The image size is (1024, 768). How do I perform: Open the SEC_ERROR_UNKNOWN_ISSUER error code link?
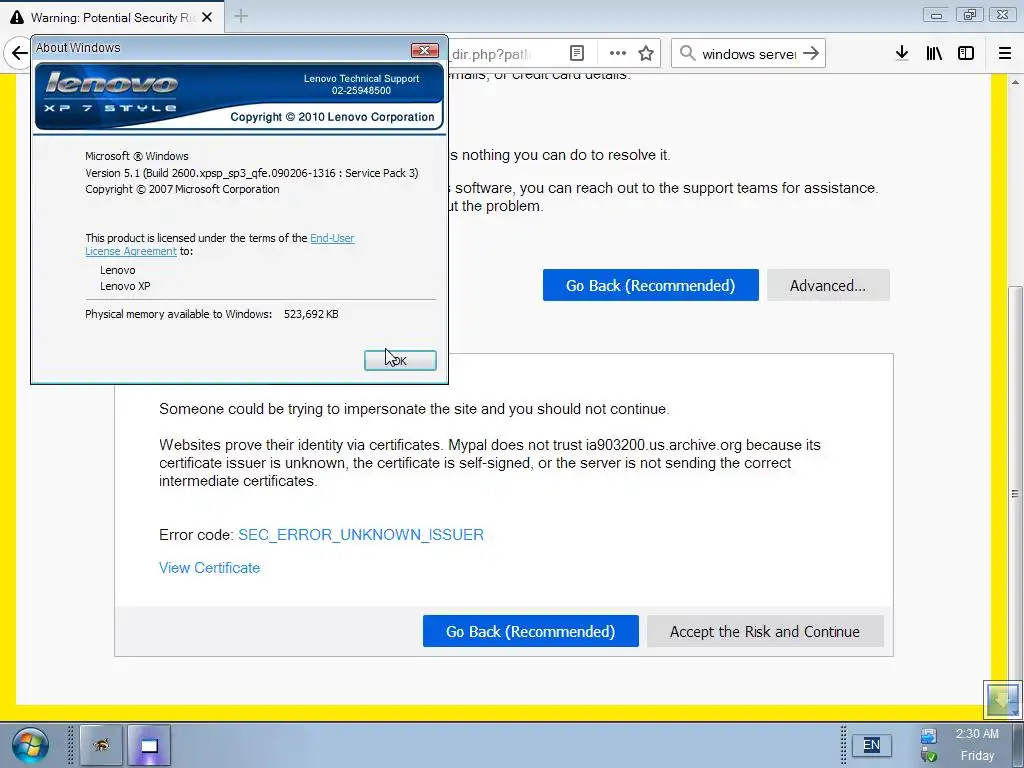(x=360, y=535)
